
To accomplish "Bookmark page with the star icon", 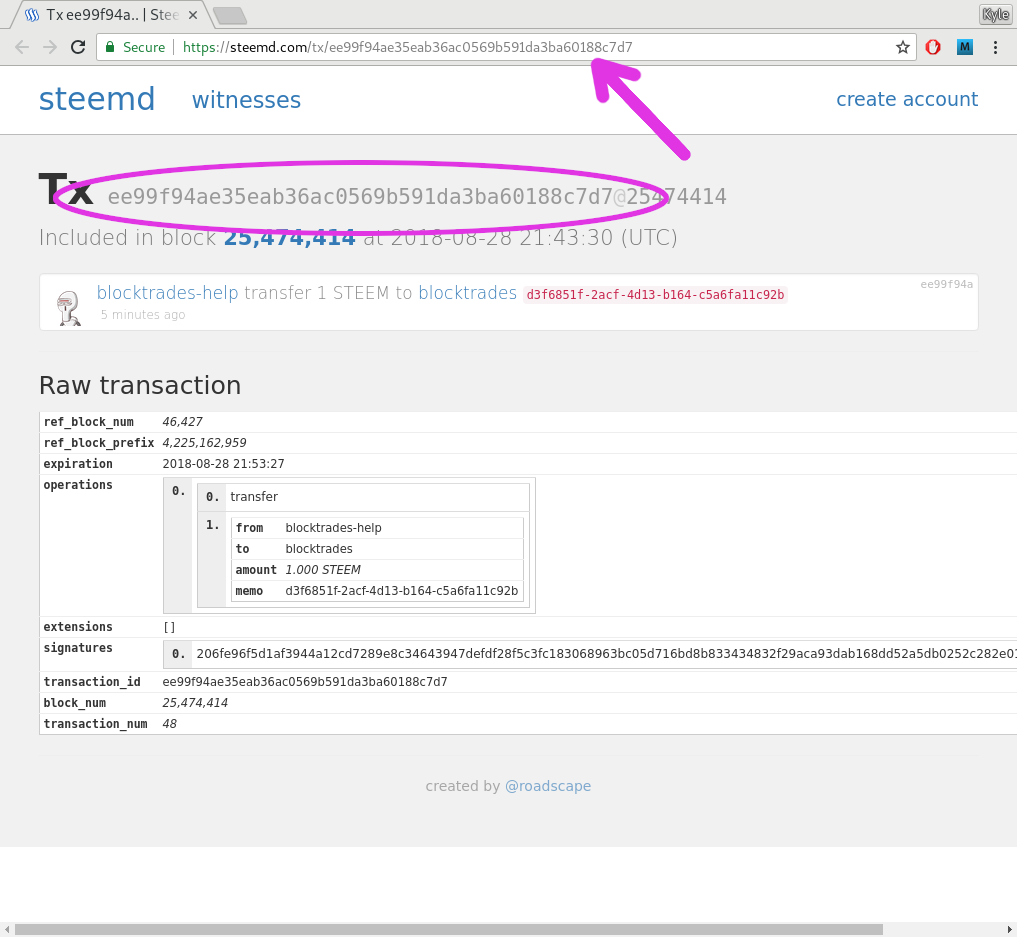I will (902, 47).
